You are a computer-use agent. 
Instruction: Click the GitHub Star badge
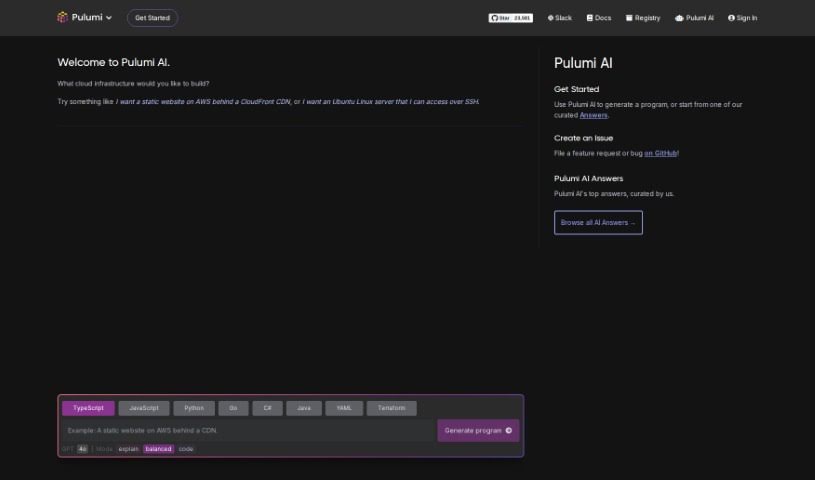point(510,18)
